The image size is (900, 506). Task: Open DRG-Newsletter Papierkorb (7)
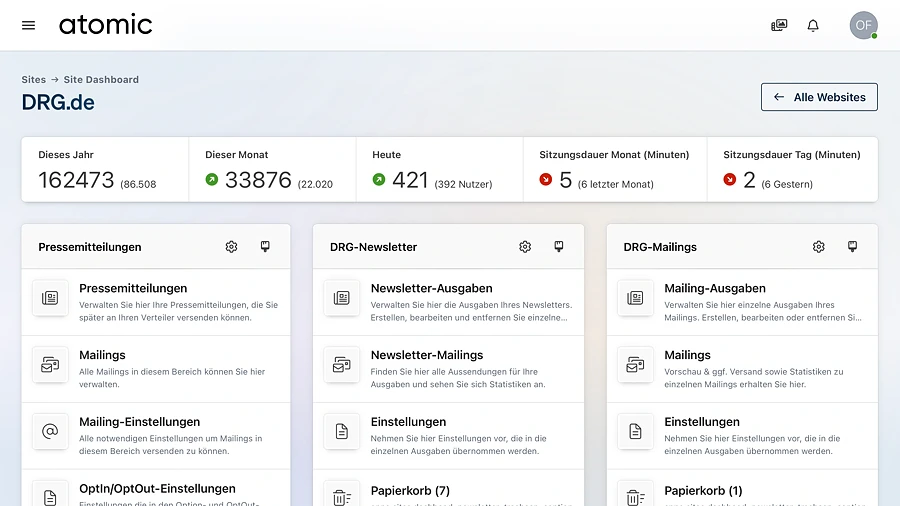tap(448, 488)
